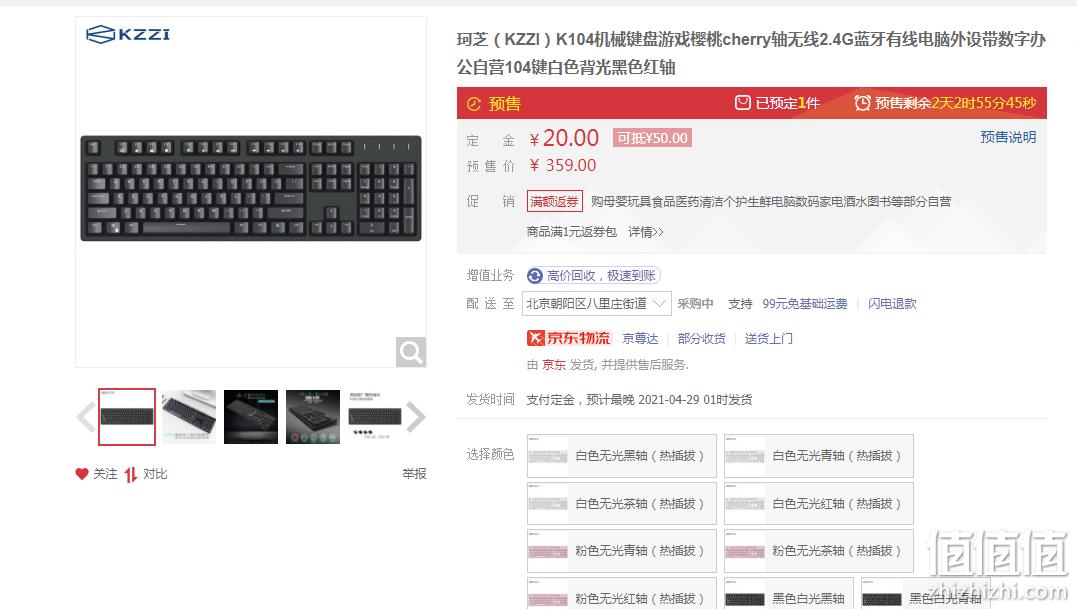The height and width of the screenshot is (609, 1077).
Task: Select color option 白色无光黑轴（热插拔）
Action: 622,456
